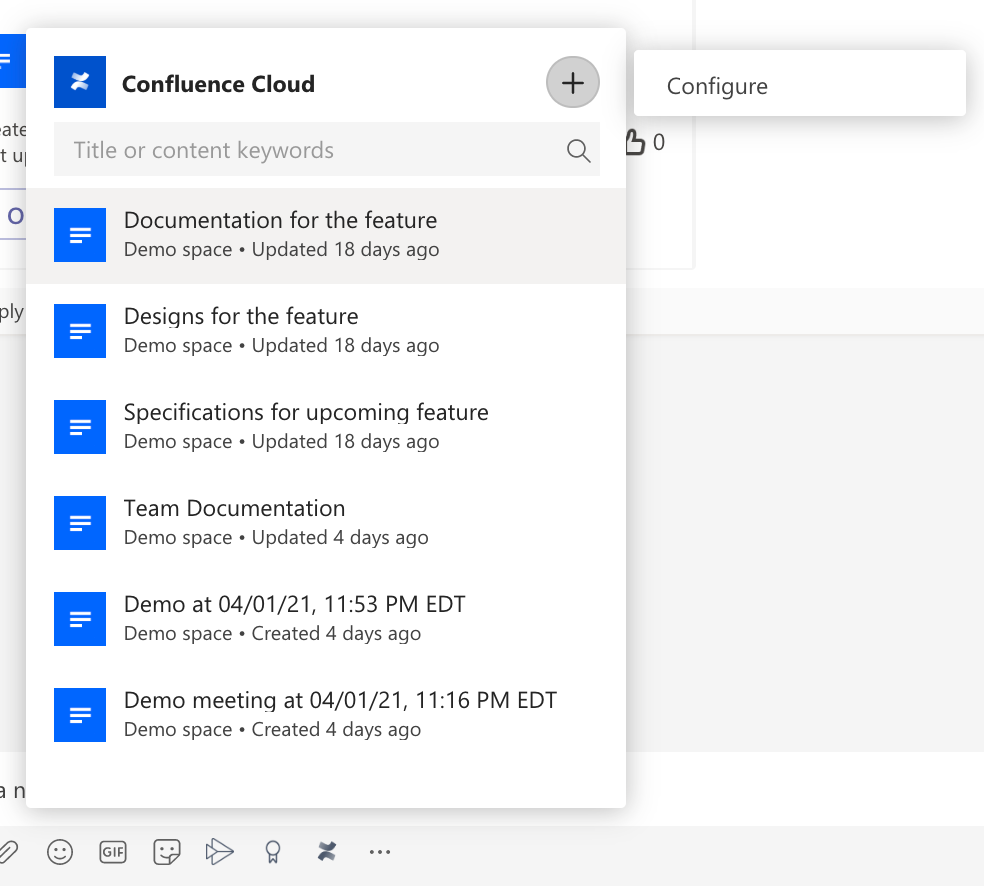
Task: Open the GIF picker
Action: tap(113, 852)
